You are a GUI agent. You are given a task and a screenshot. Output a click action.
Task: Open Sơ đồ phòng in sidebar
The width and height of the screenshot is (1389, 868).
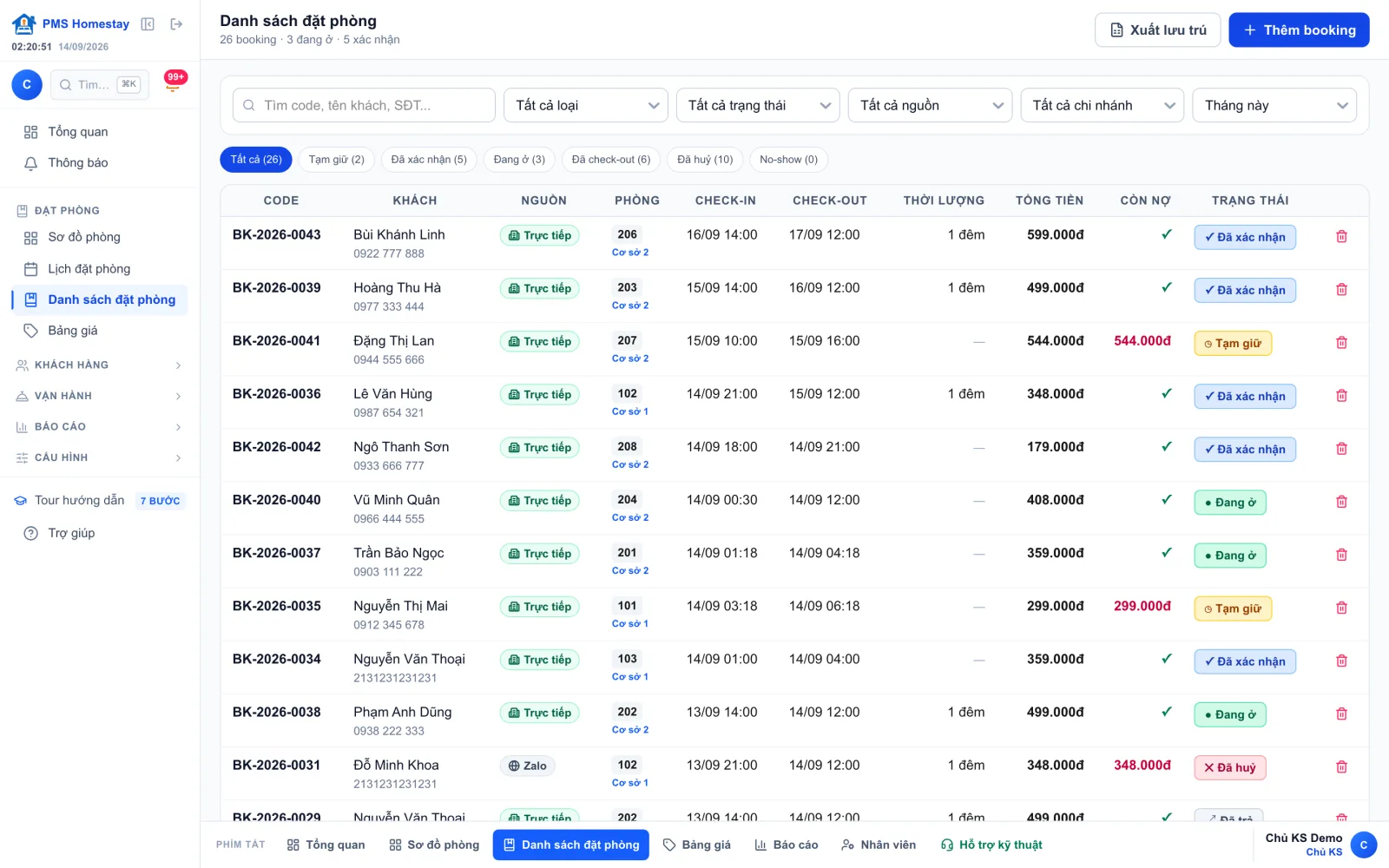pyautogui.click(x=100, y=237)
